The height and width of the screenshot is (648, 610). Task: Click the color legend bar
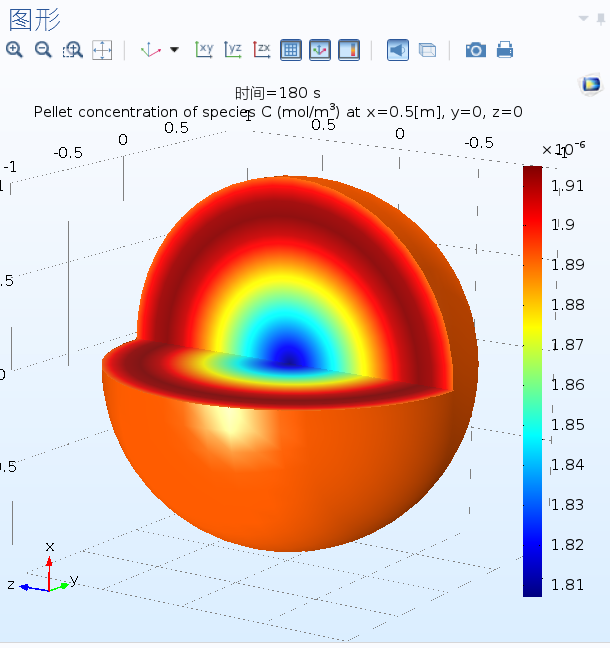(532, 381)
